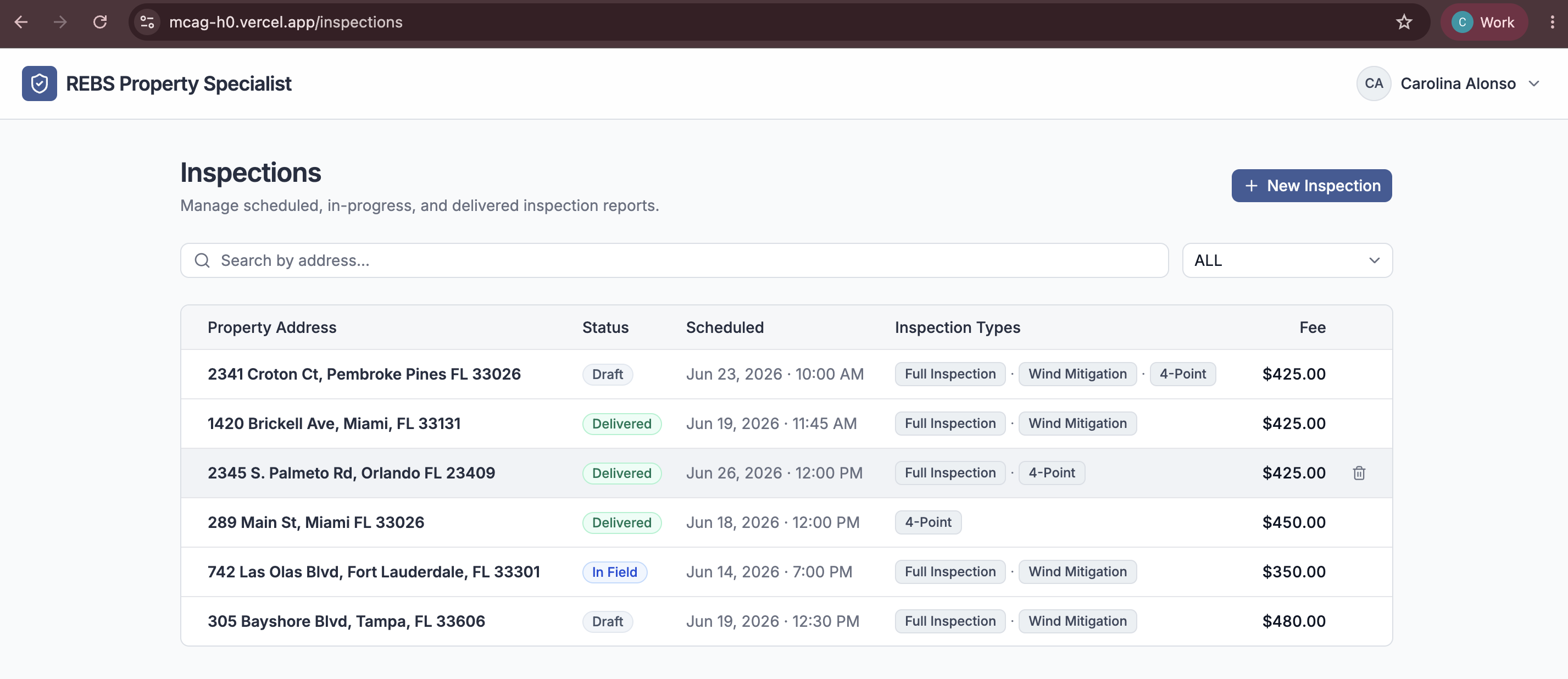Click the New Inspection button
Screen dimensions: 1568x679
1311,186
